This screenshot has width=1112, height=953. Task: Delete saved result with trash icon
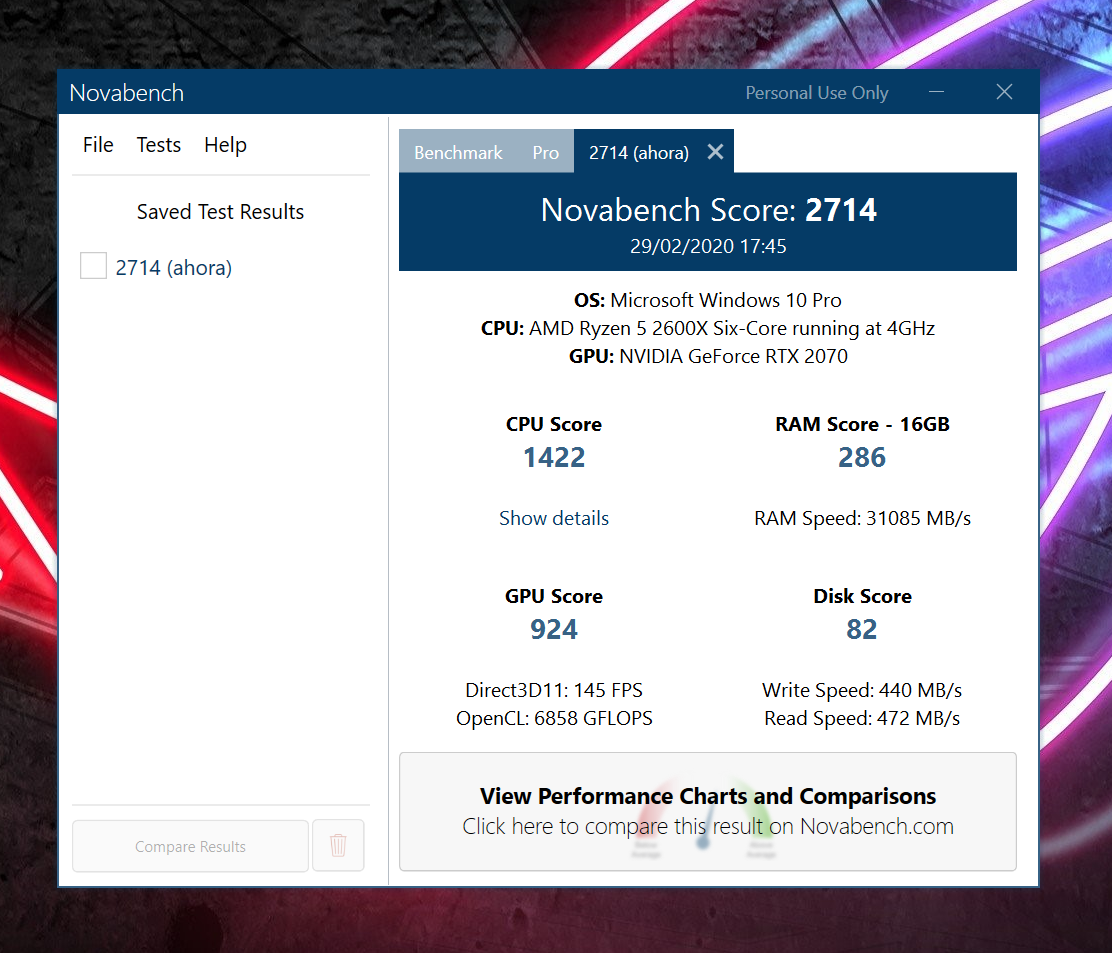pyautogui.click(x=338, y=845)
